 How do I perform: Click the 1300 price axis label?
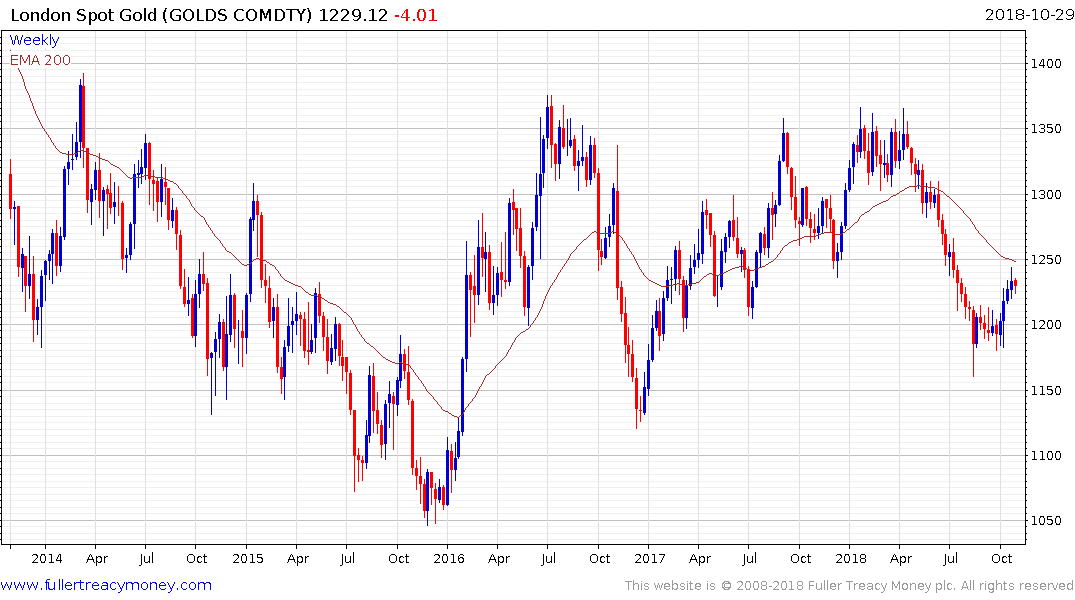point(1046,195)
